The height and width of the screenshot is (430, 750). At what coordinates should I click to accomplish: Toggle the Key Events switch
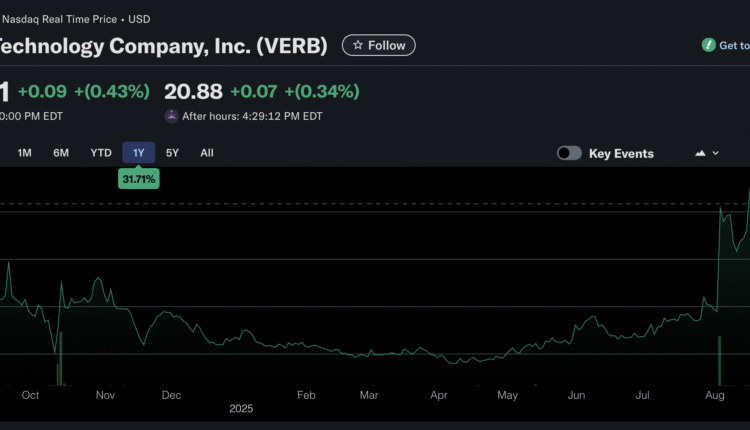pyautogui.click(x=569, y=153)
